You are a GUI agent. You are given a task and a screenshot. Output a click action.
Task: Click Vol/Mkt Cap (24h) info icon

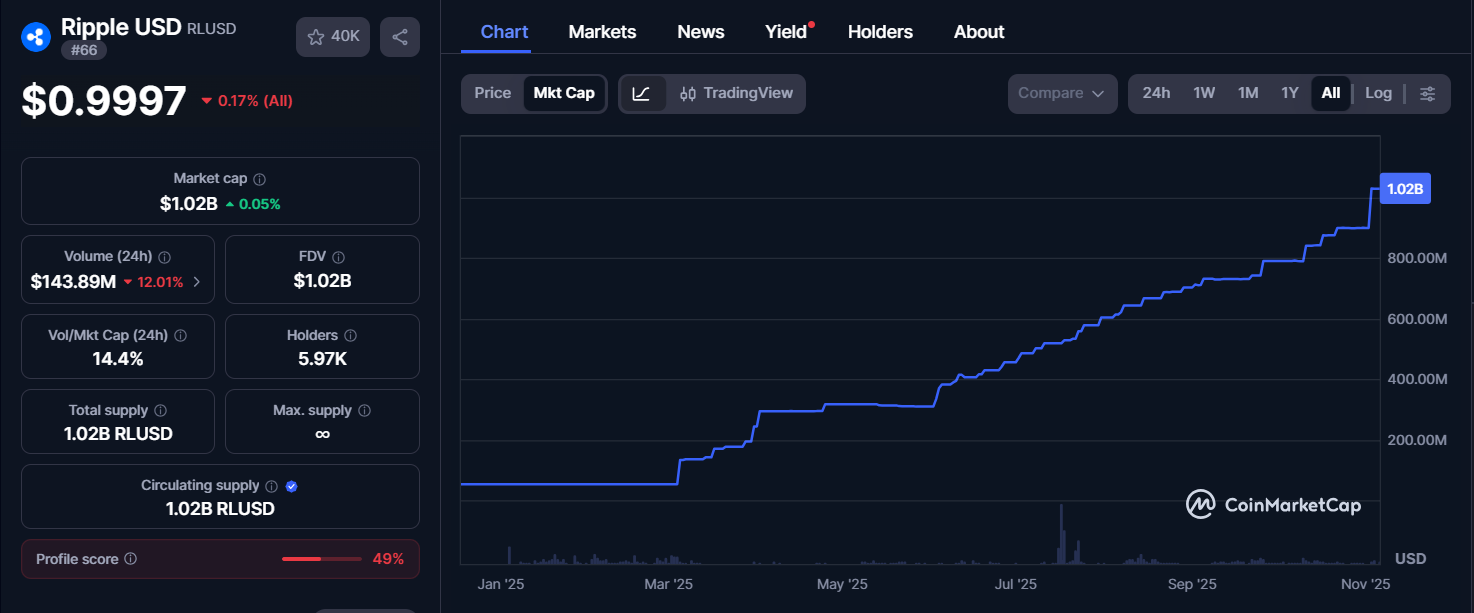point(181,336)
